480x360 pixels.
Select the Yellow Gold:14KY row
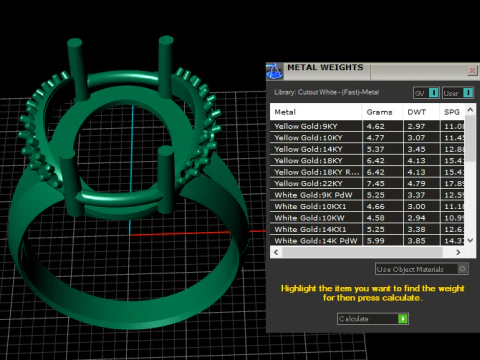[367, 149]
